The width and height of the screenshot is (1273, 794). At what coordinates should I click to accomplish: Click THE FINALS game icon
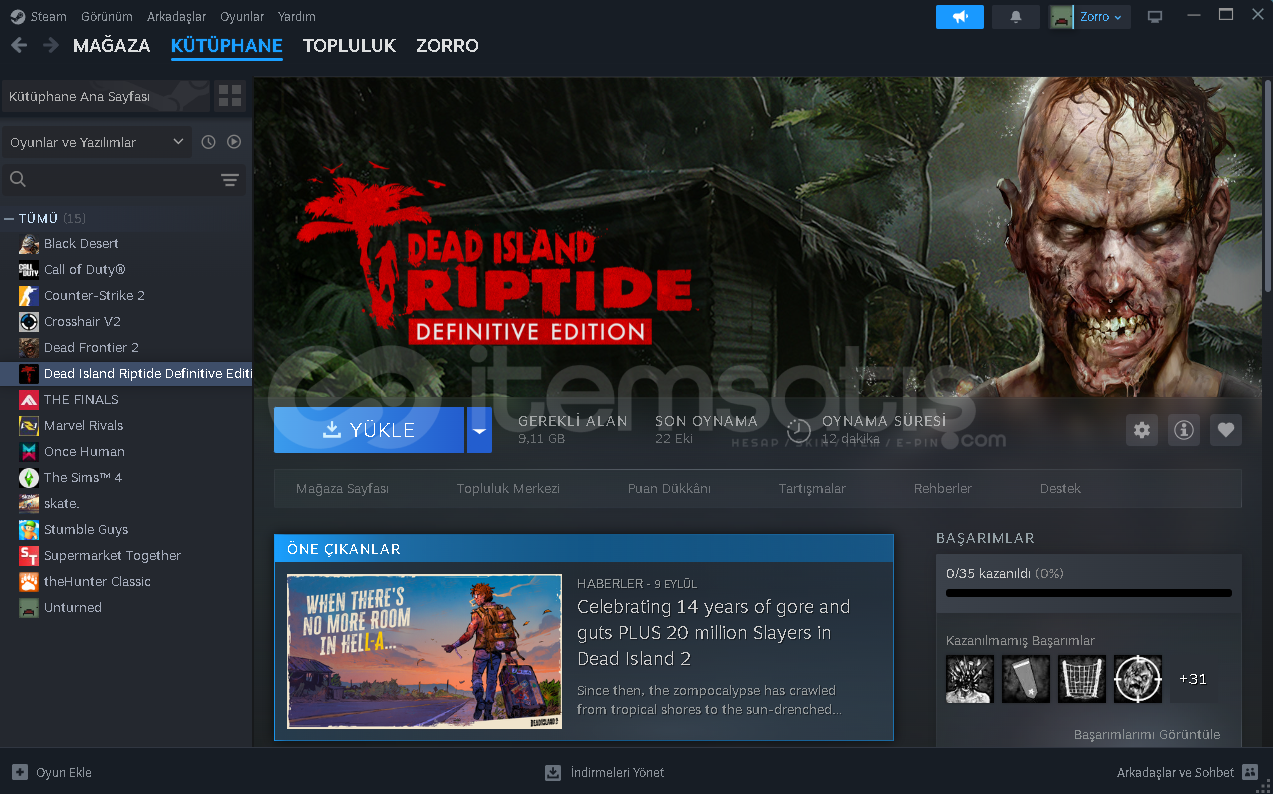click(29, 400)
